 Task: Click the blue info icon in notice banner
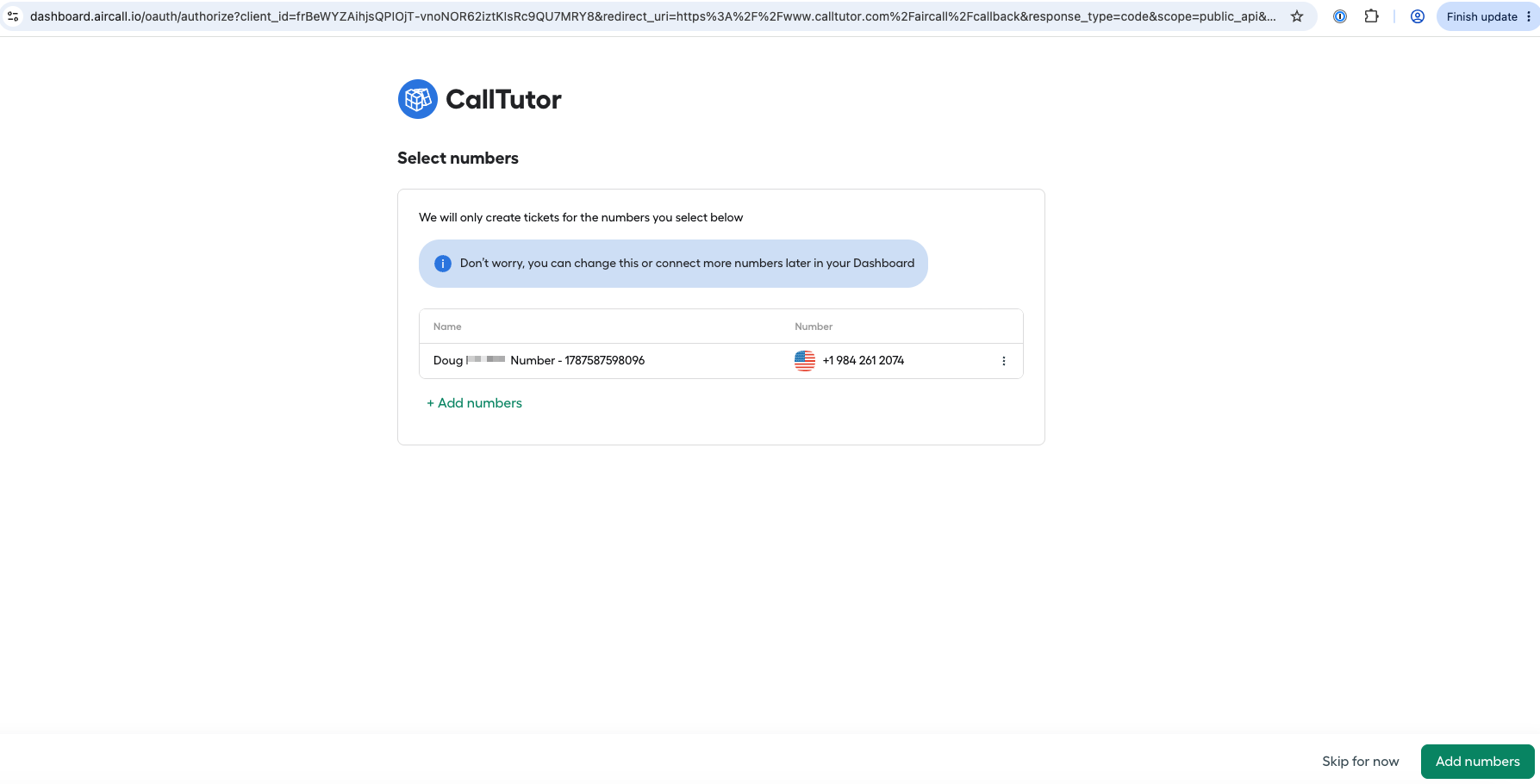pyautogui.click(x=443, y=264)
